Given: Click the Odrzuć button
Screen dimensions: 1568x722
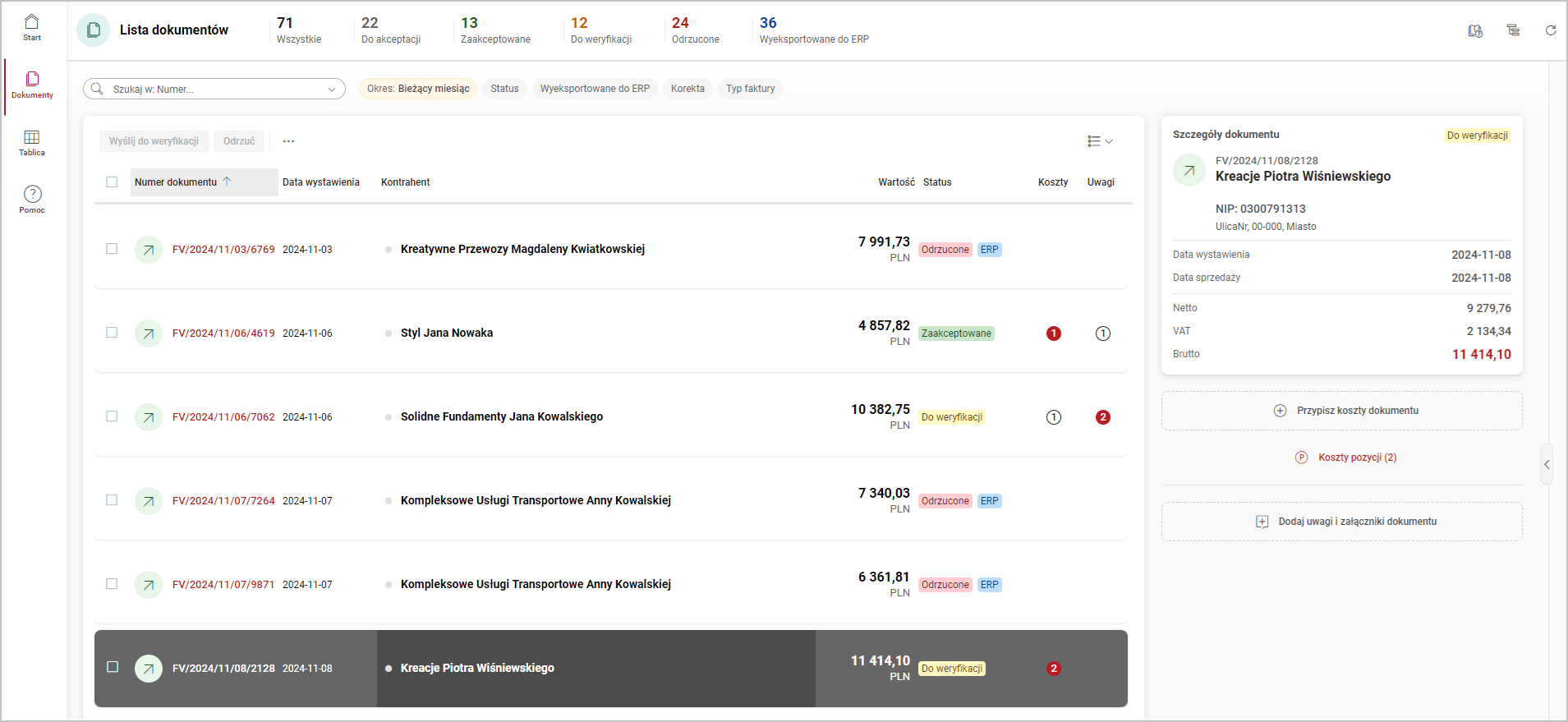Looking at the screenshot, I should coord(239,141).
